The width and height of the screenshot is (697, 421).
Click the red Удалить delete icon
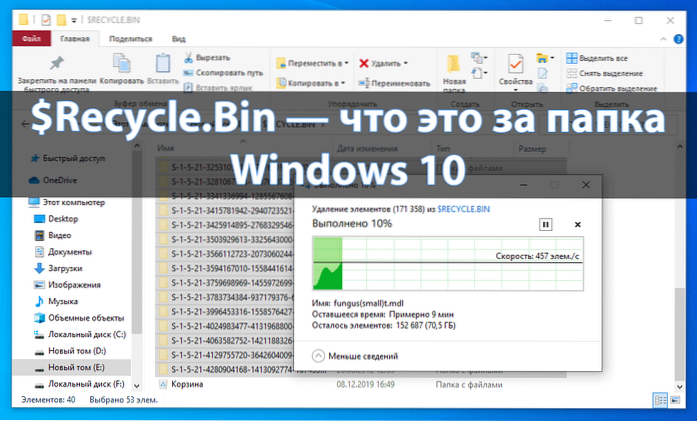point(364,63)
